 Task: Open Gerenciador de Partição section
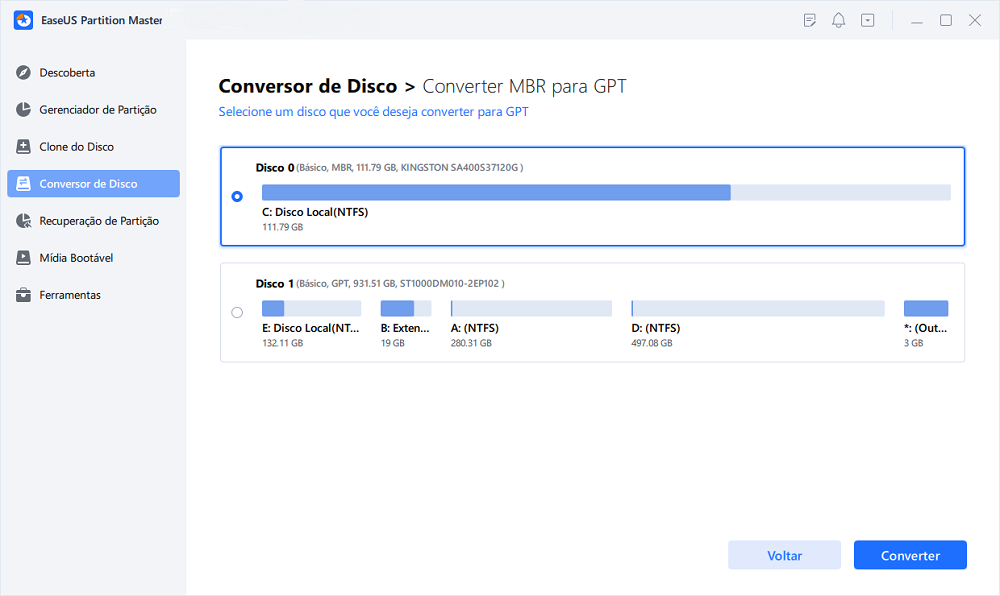(x=93, y=110)
